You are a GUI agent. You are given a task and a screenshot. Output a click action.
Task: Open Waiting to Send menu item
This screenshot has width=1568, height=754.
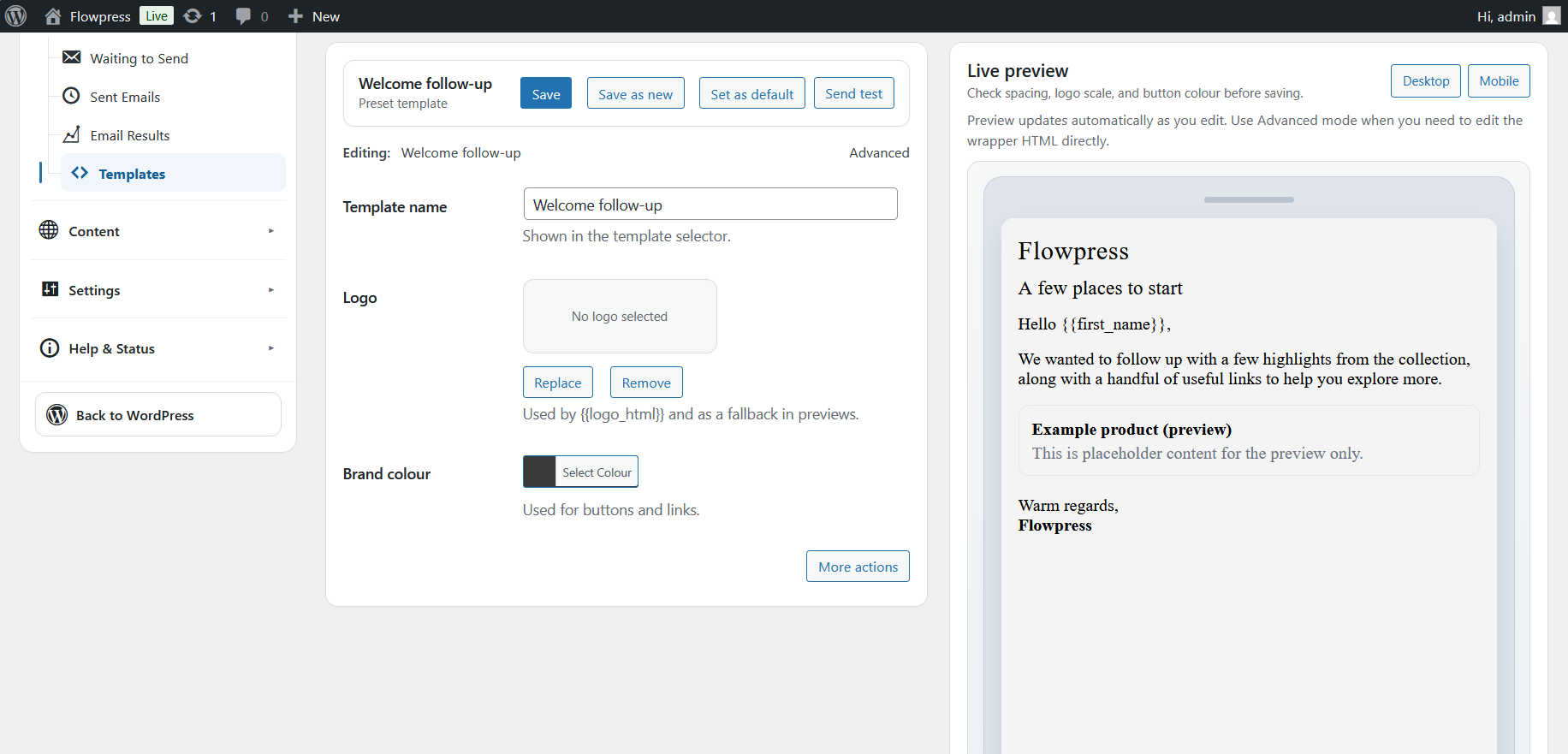[139, 58]
